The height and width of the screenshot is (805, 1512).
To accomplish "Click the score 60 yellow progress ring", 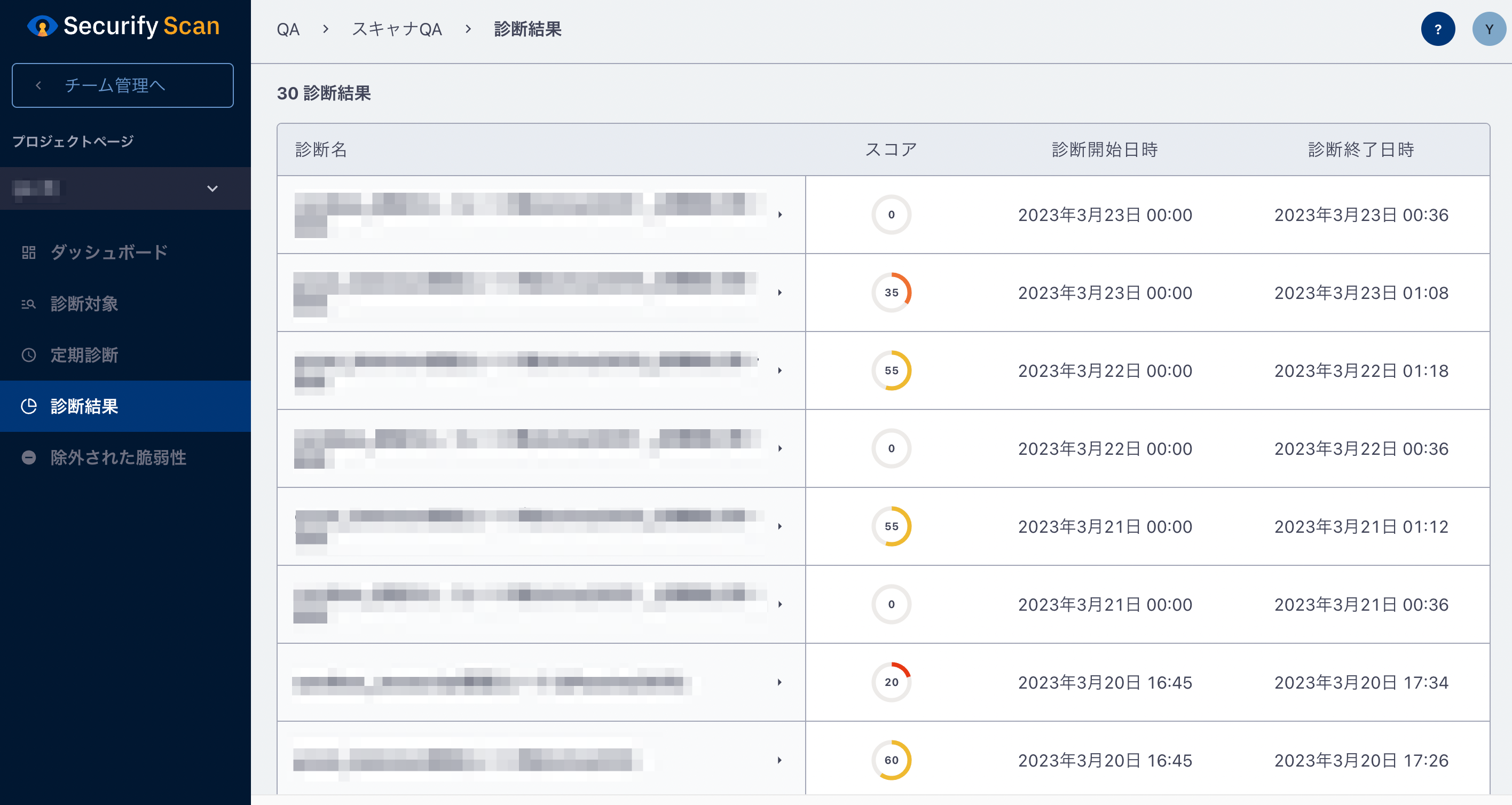I will click(x=891, y=760).
